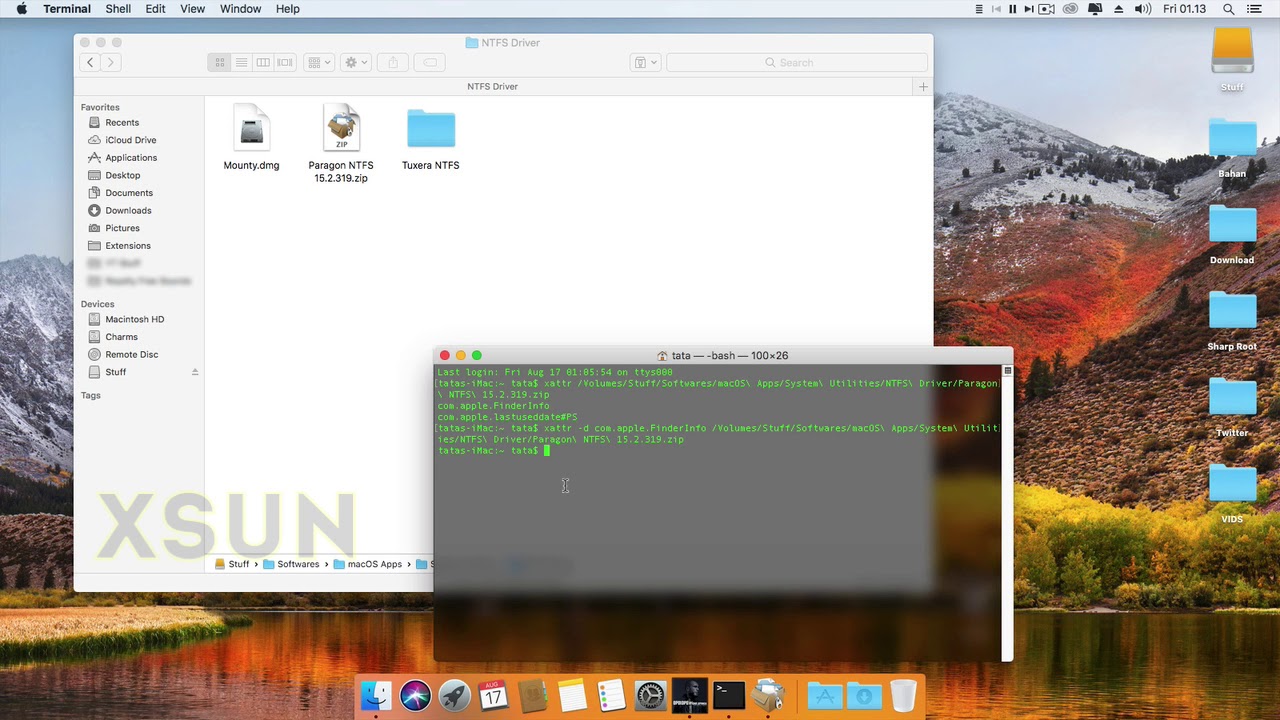
Task: Click the skip next icon in menu bar
Action: coord(1029,9)
